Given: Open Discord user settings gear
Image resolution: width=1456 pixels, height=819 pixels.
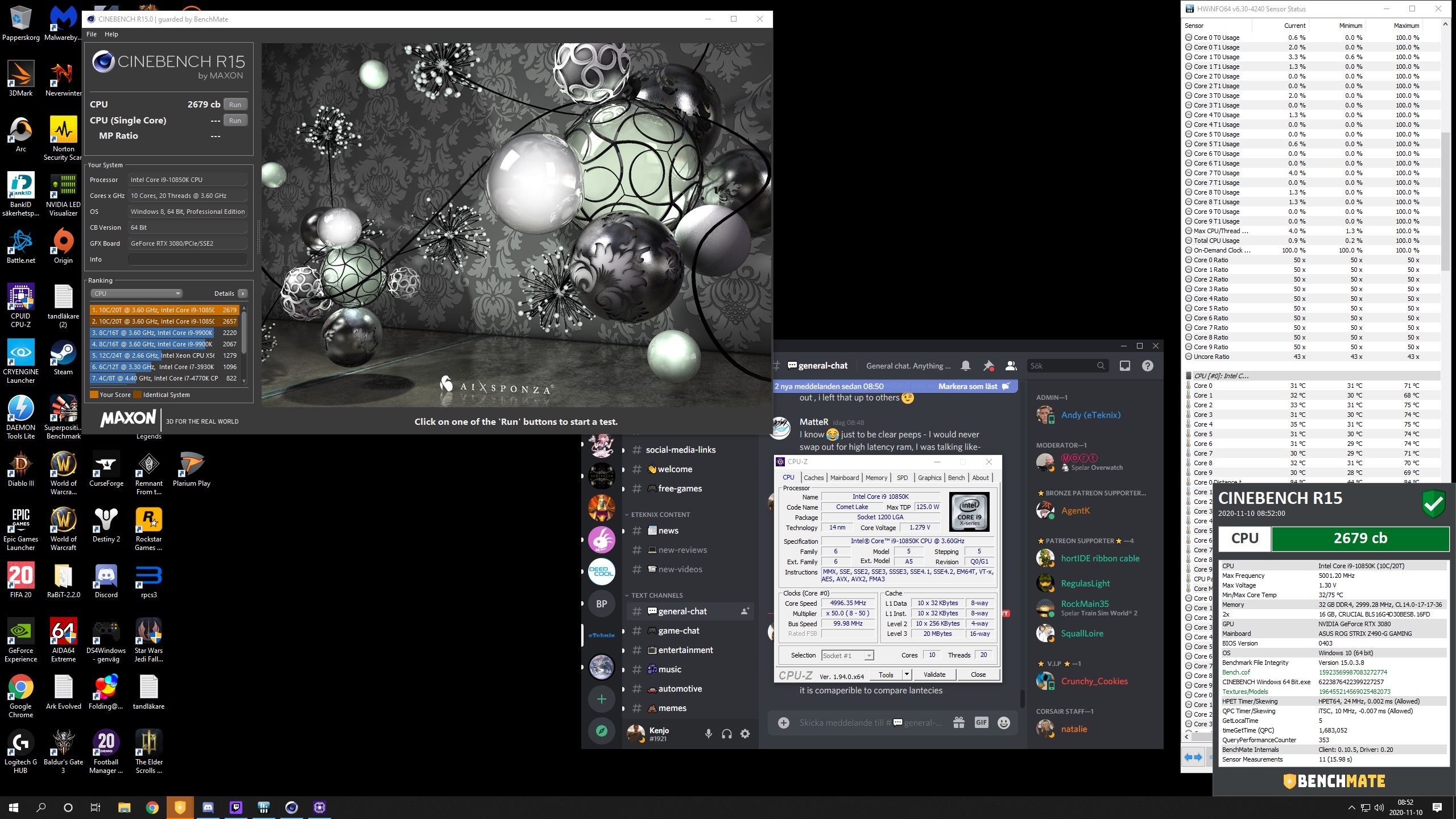Looking at the screenshot, I should (x=745, y=734).
